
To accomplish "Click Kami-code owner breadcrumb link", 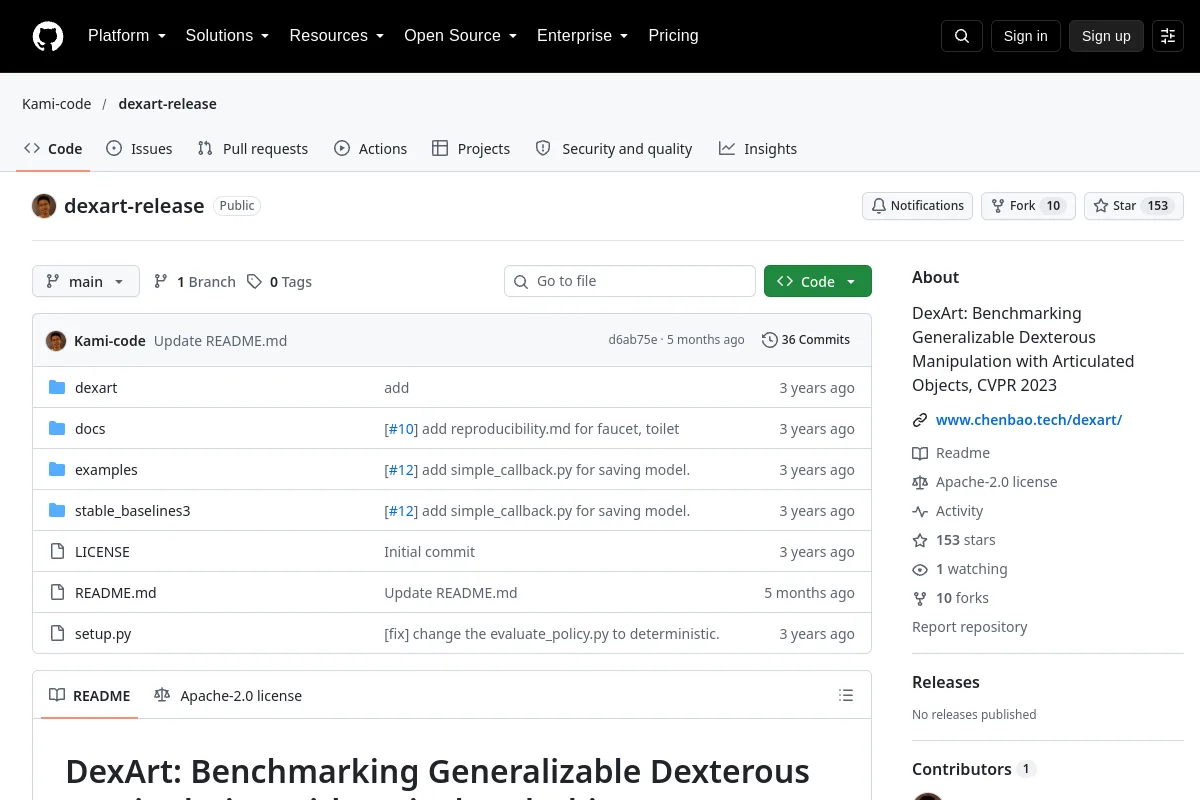I will point(57,104).
